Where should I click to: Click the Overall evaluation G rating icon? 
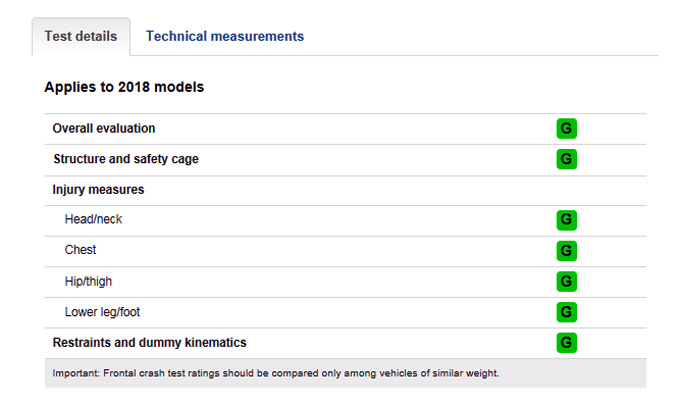click(x=566, y=128)
